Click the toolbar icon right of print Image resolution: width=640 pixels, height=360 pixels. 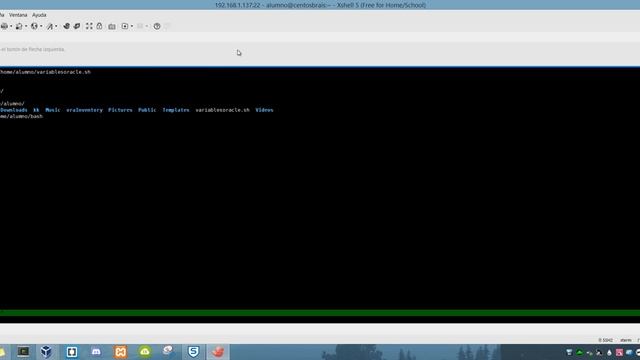tap(19, 26)
